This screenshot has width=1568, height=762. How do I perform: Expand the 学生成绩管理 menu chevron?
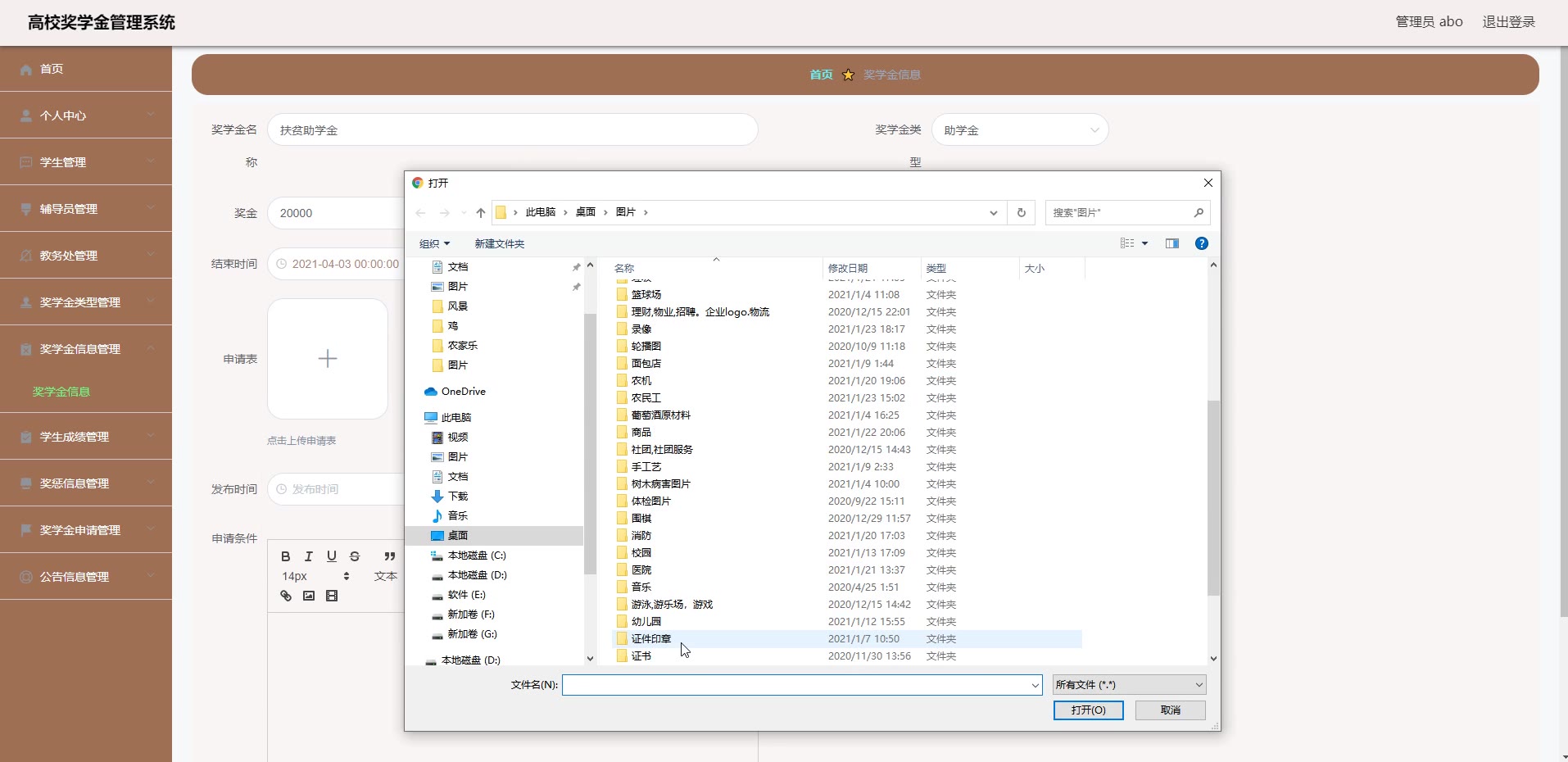point(151,436)
